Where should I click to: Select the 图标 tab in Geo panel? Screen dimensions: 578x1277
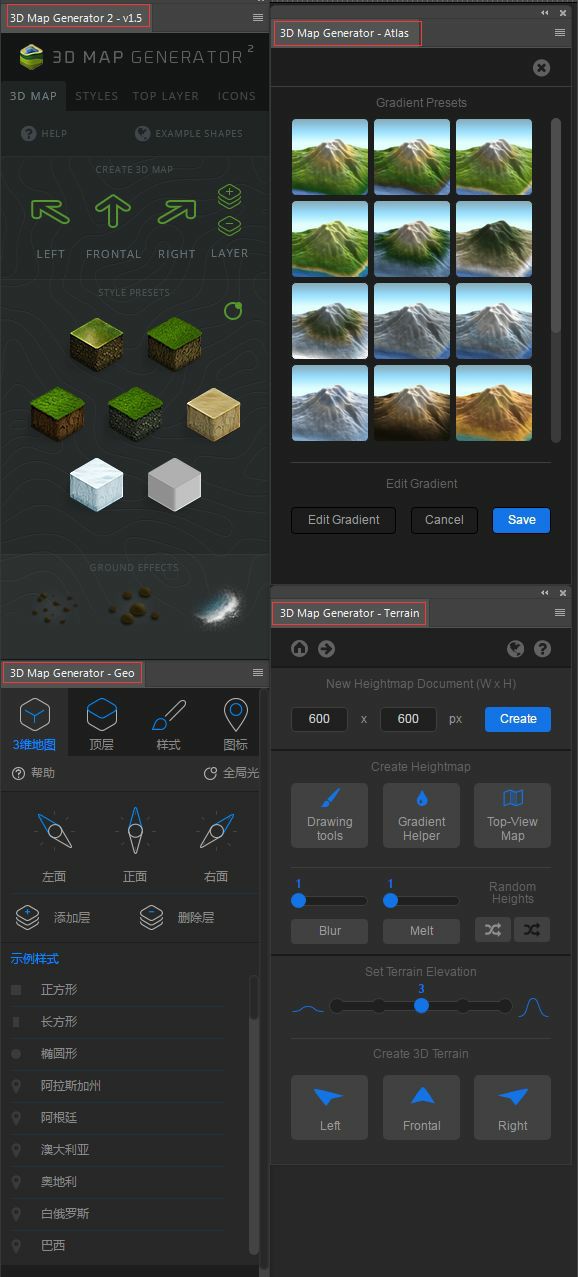235,725
